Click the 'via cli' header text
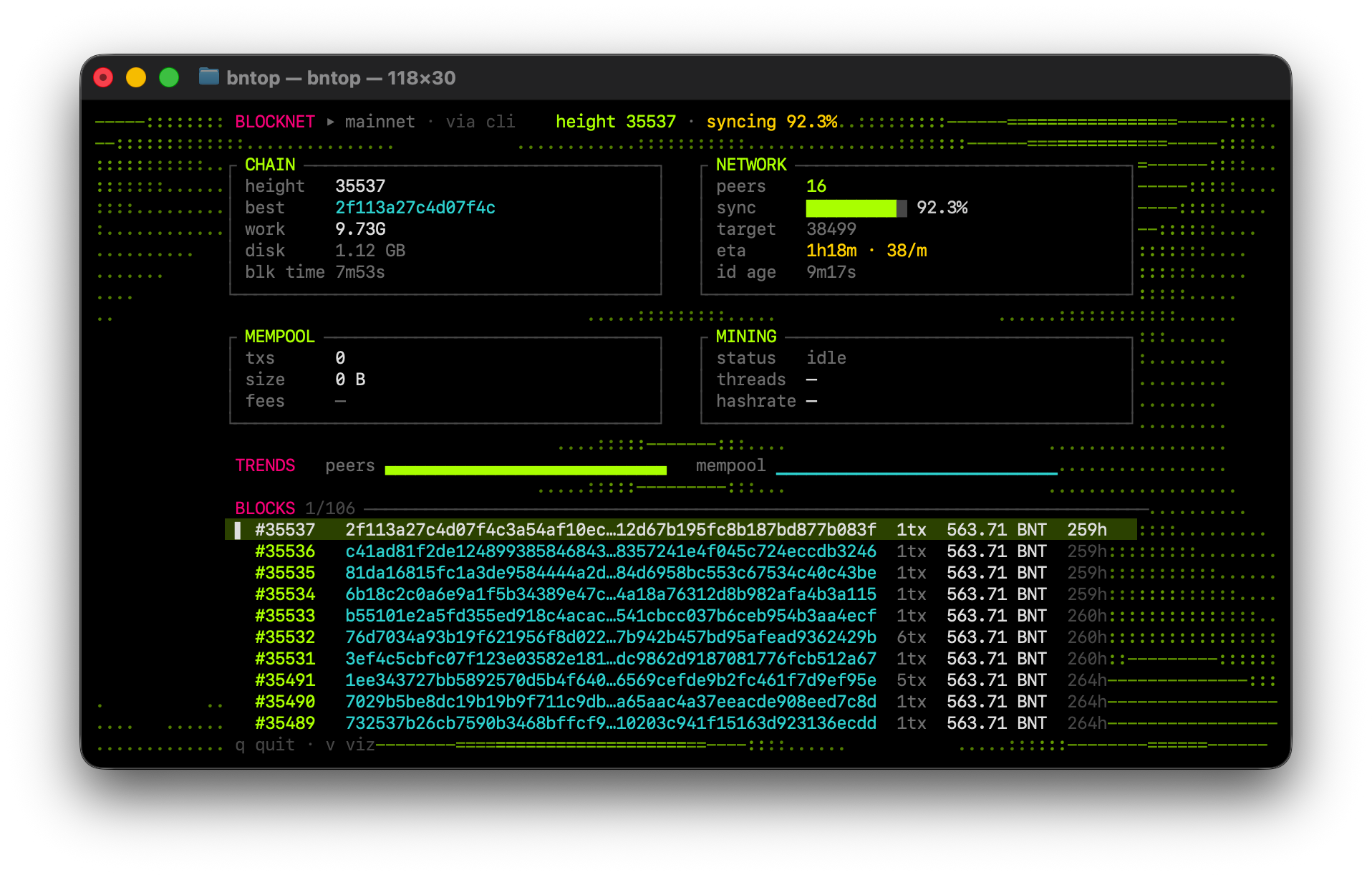Screen dimensions: 1372x875 pos(480,122)
